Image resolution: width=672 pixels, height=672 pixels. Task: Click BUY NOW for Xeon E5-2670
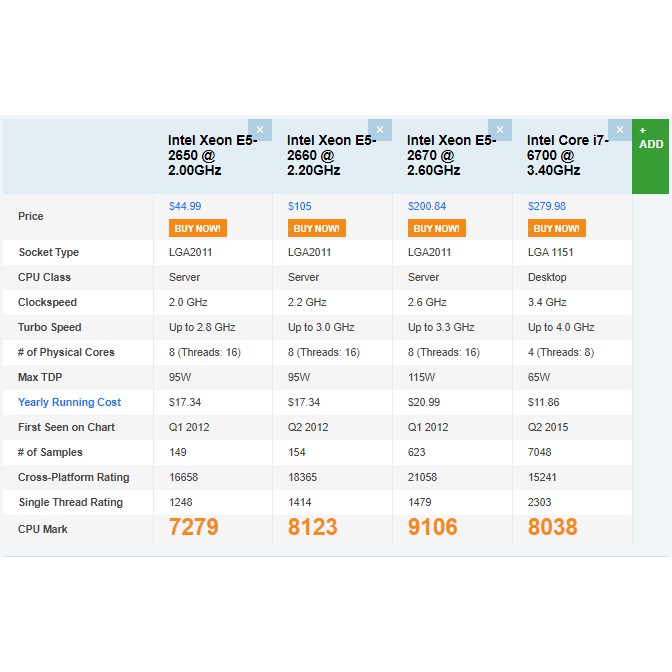tap(437, 228)
